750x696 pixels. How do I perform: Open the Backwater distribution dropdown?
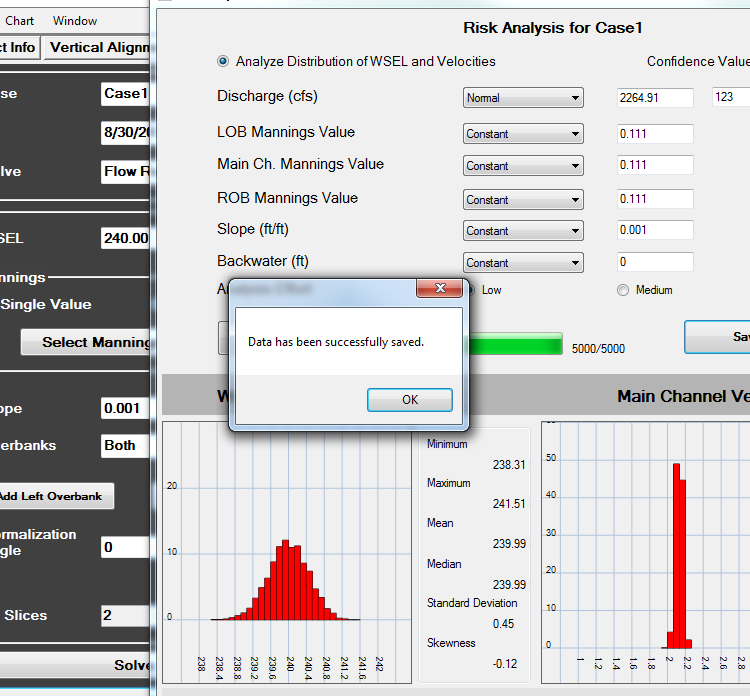(x=523, y=263)
